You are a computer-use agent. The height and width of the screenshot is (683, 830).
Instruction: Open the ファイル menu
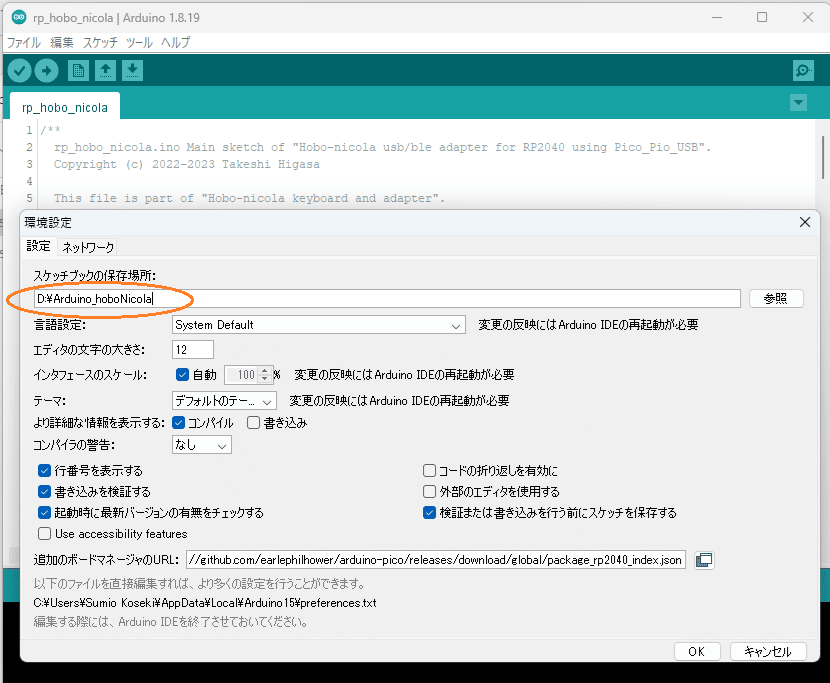point(23,42)
